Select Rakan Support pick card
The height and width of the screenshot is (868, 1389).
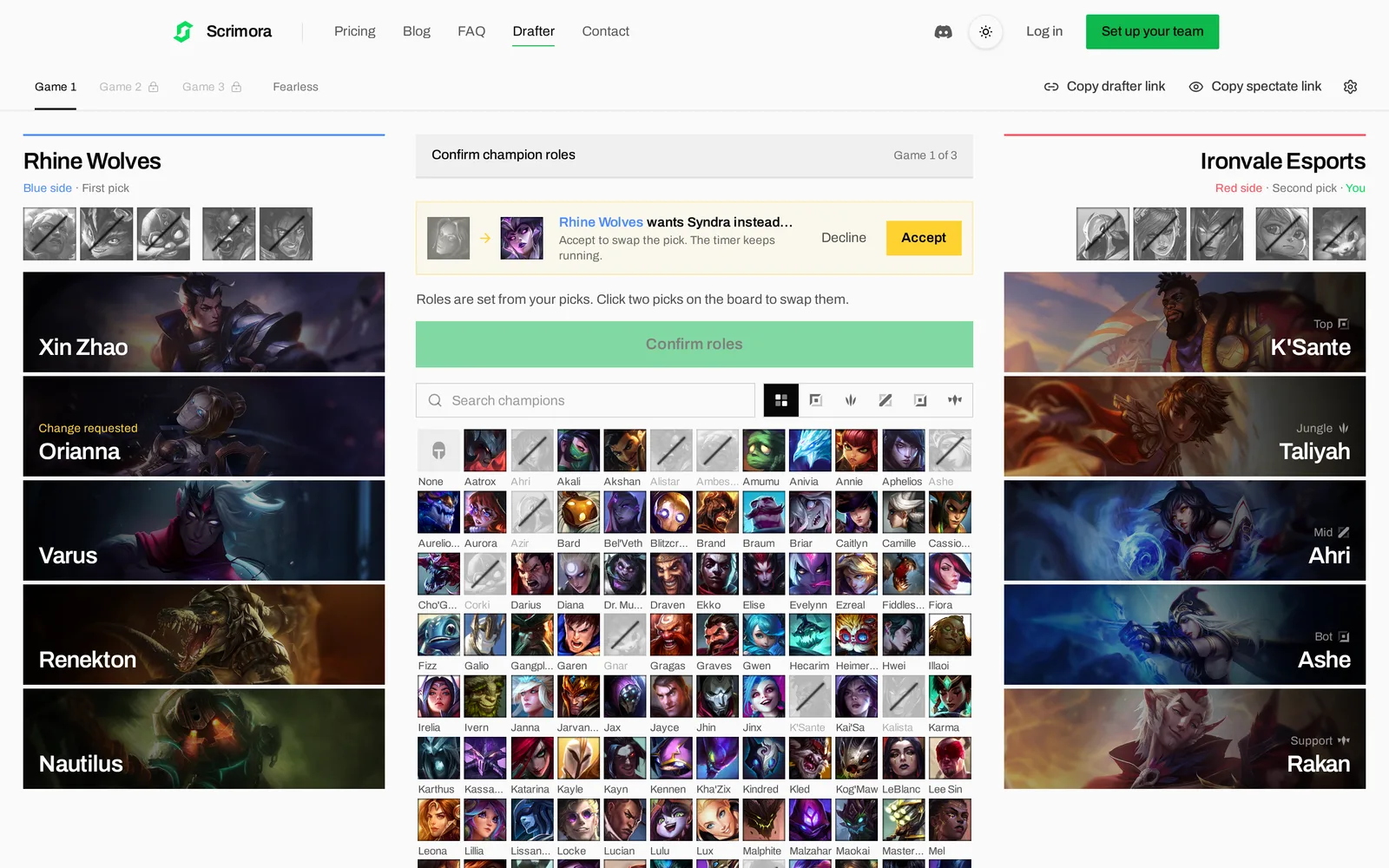(1185, 739)
